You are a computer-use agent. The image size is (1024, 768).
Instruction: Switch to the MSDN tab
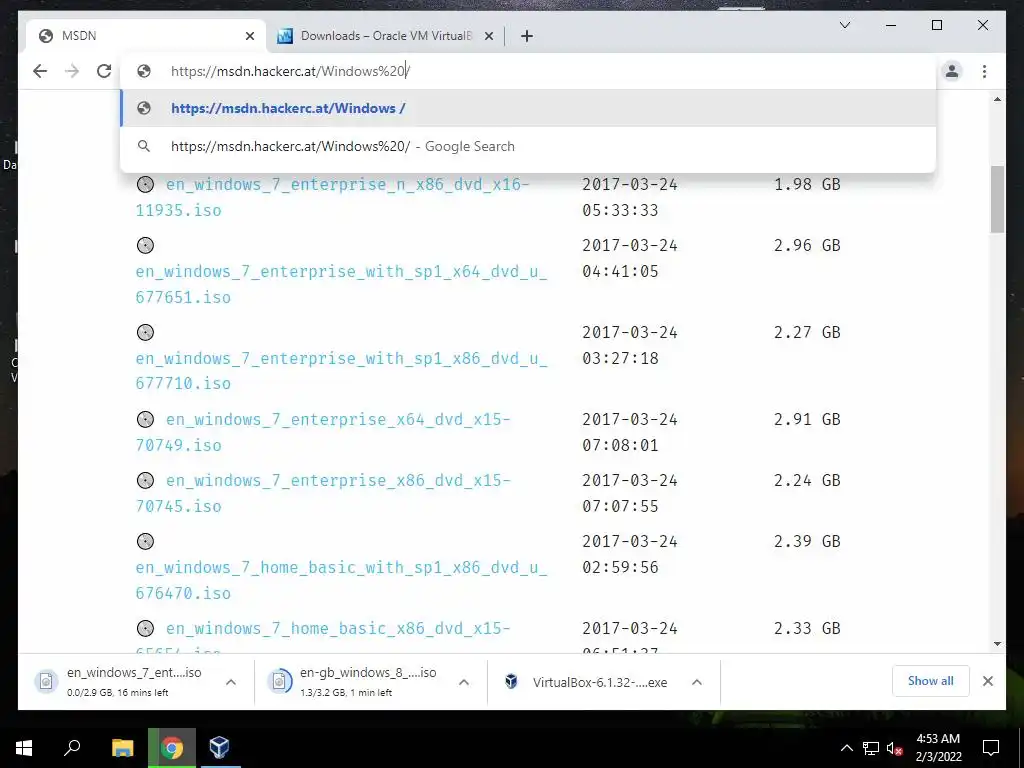(x=146, y=36)
